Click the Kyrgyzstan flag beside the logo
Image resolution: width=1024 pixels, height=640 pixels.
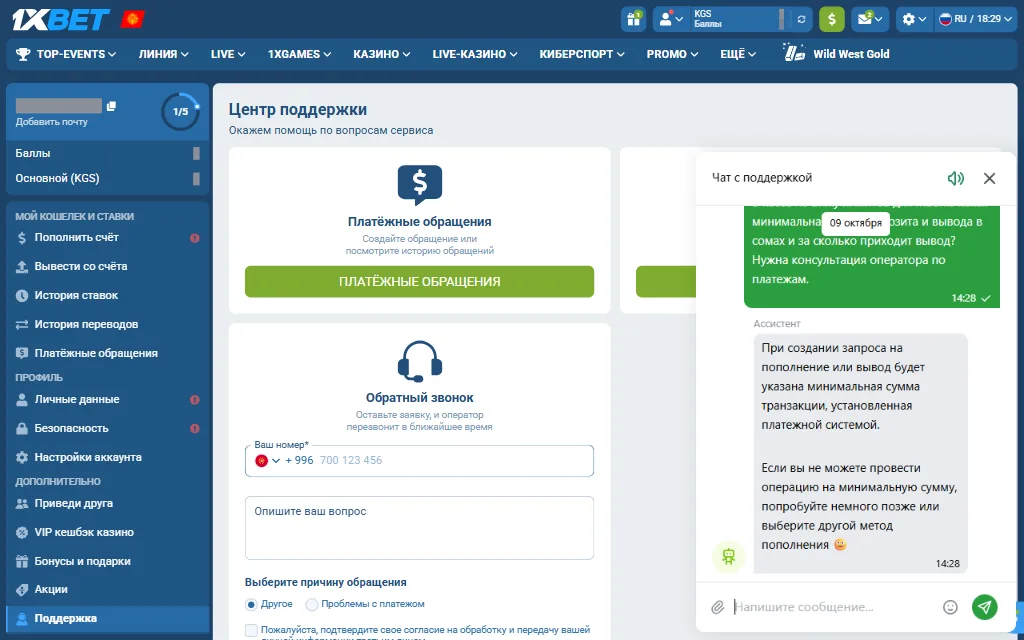pyautogui.click(x=132, y=20)
